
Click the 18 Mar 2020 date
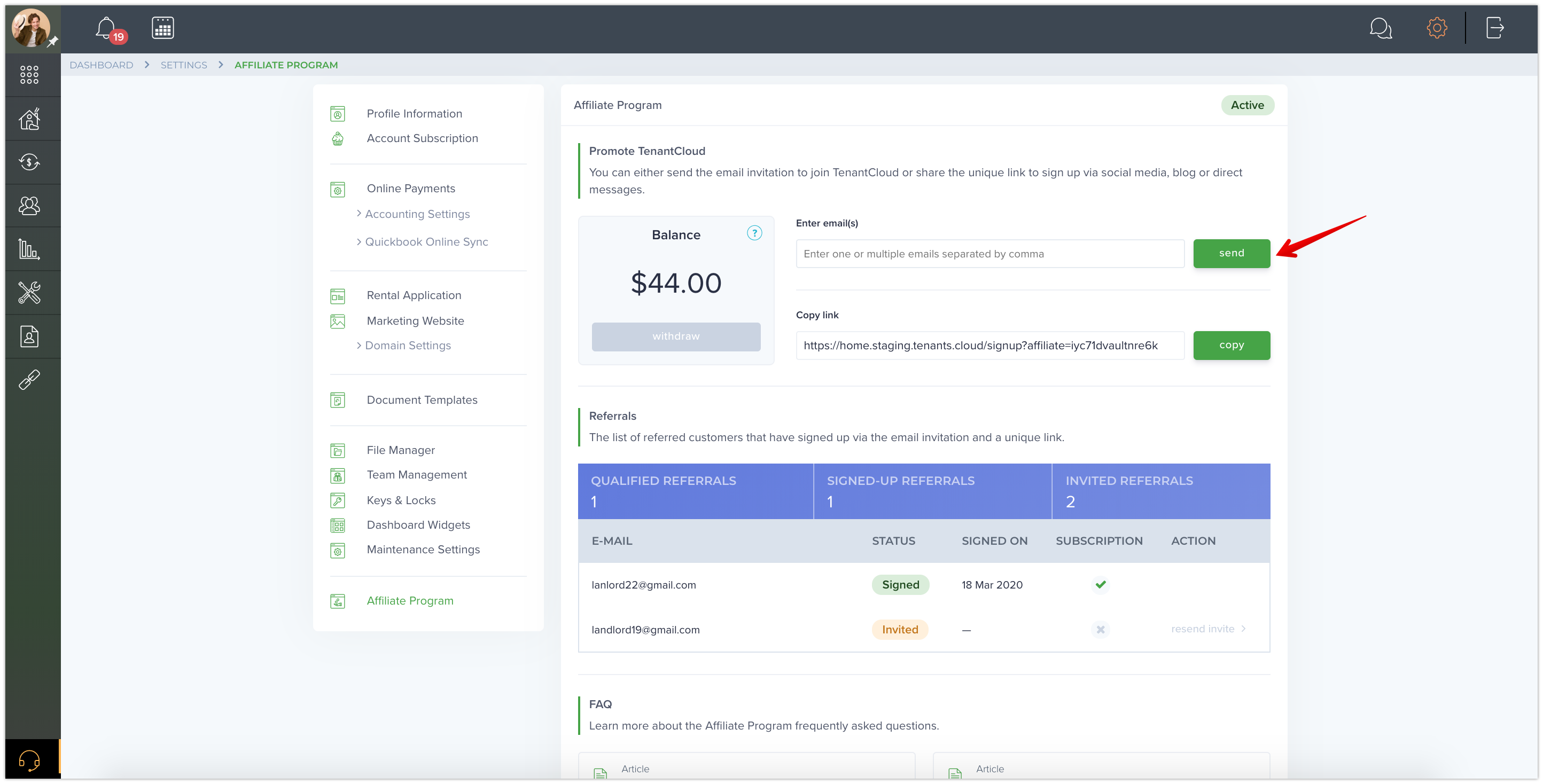click(992, 585)
